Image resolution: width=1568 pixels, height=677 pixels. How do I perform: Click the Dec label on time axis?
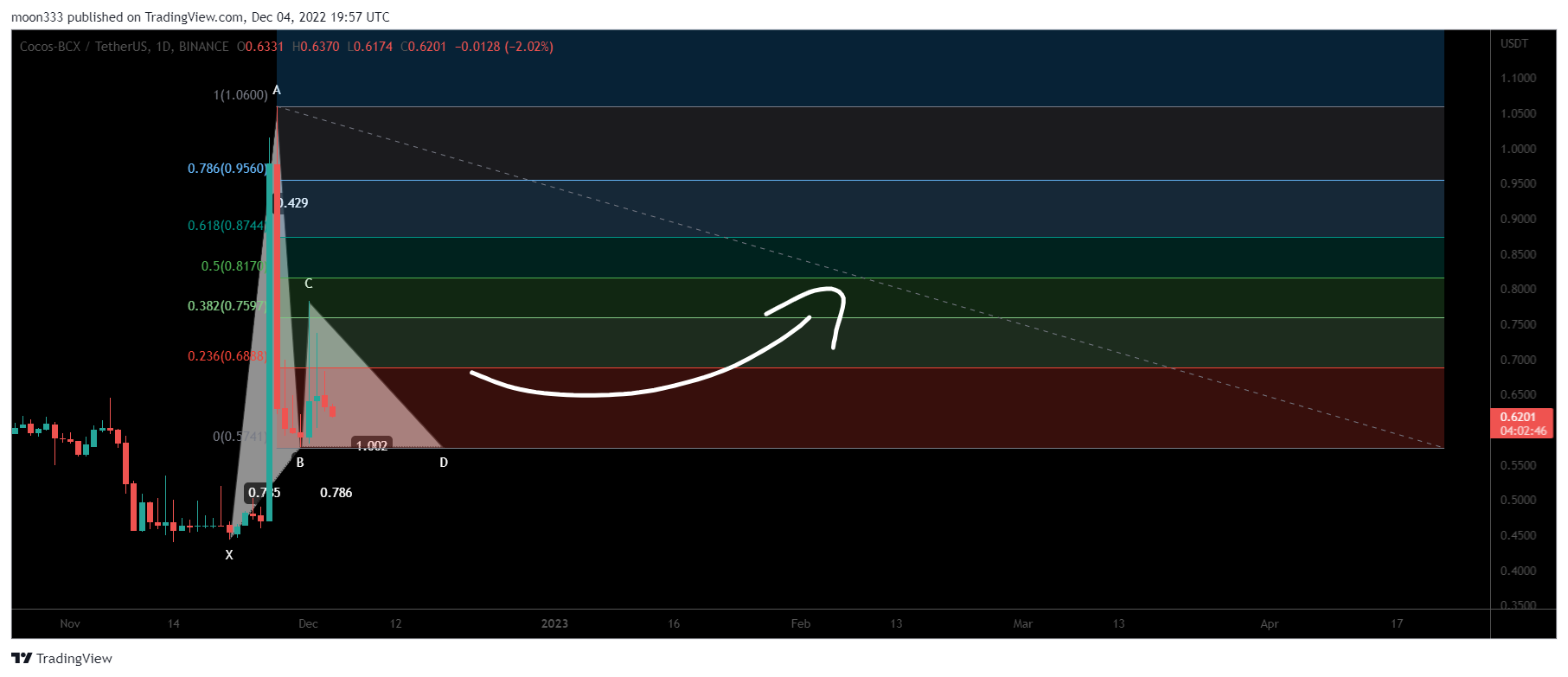308,623
